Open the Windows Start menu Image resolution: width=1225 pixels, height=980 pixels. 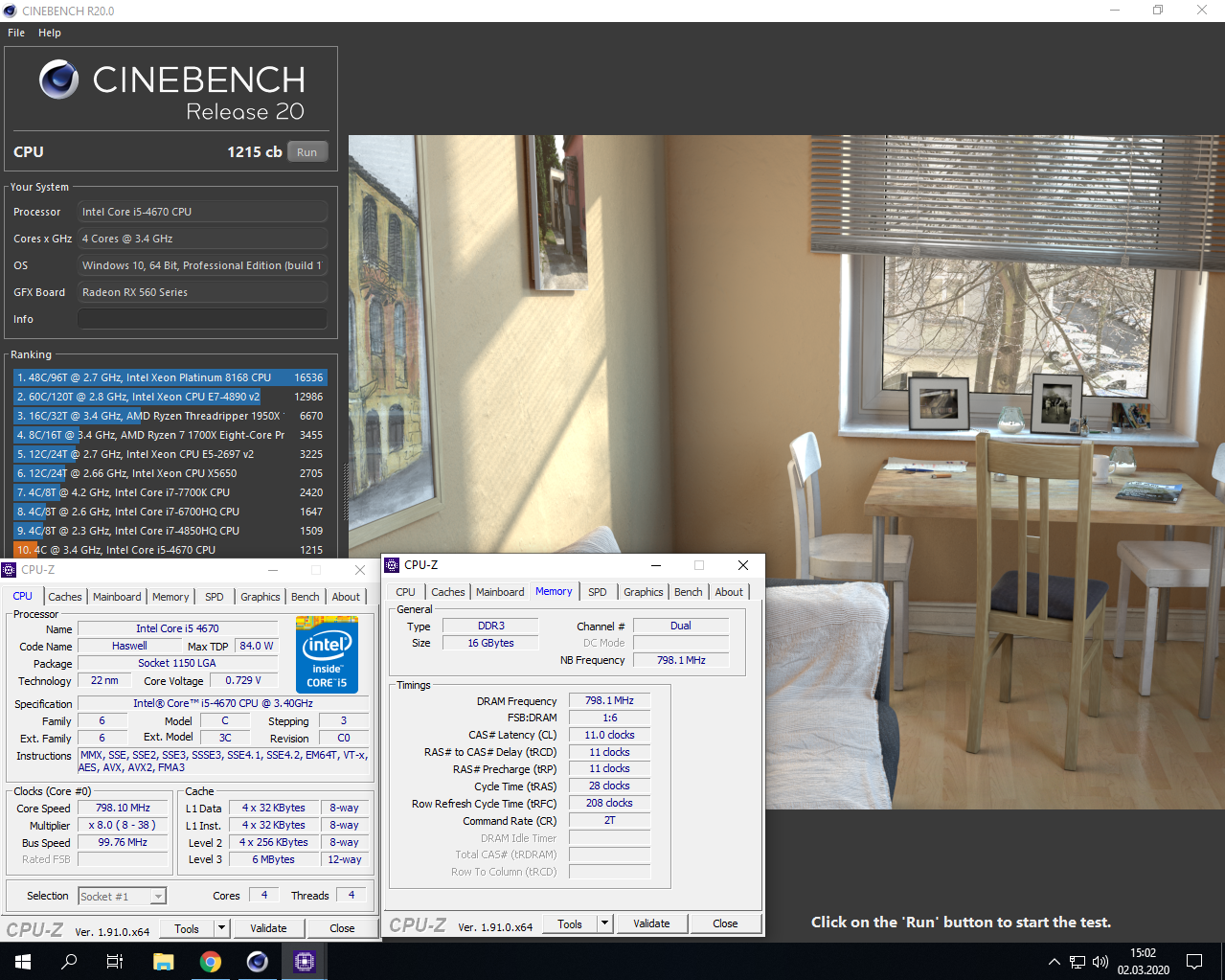pos(23,961)
